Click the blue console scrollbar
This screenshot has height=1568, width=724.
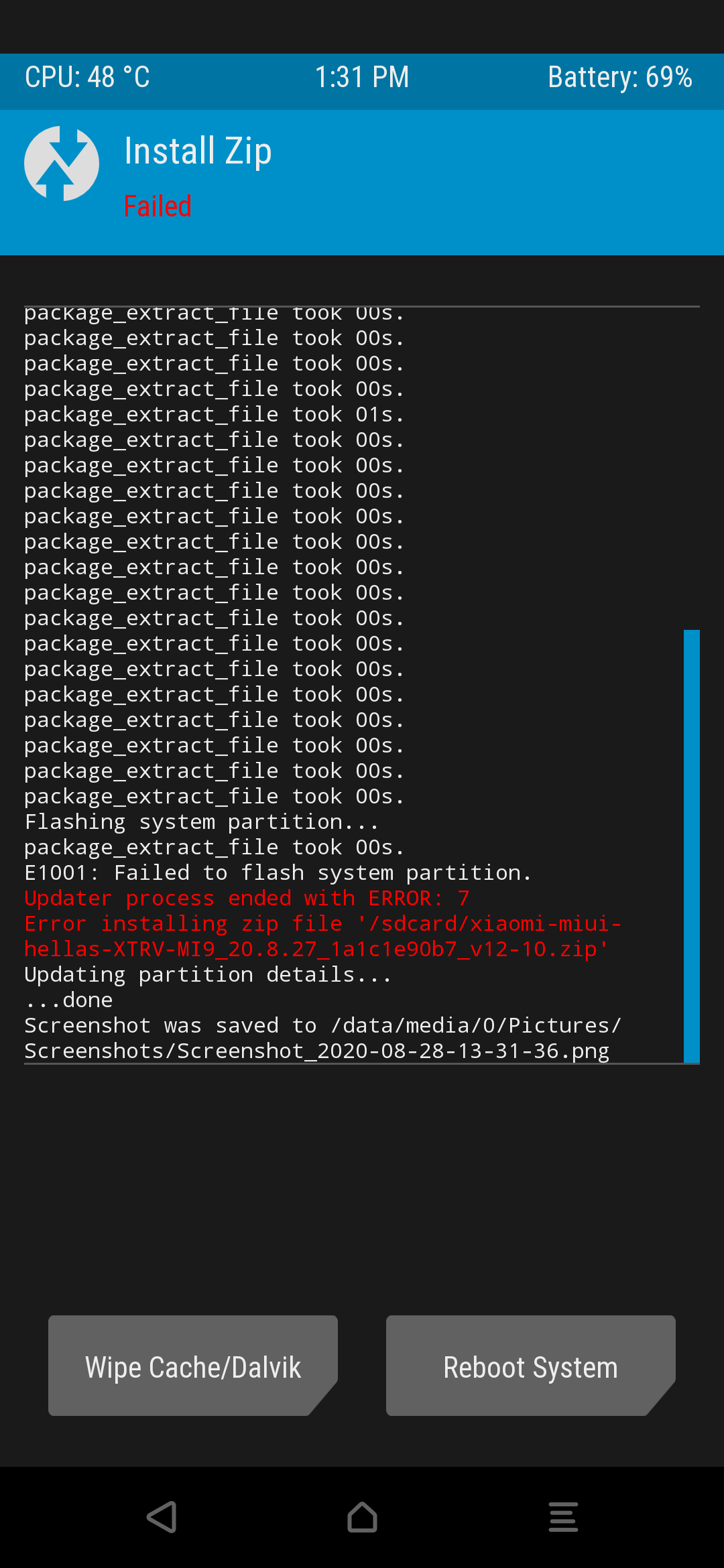coord(691,846)
